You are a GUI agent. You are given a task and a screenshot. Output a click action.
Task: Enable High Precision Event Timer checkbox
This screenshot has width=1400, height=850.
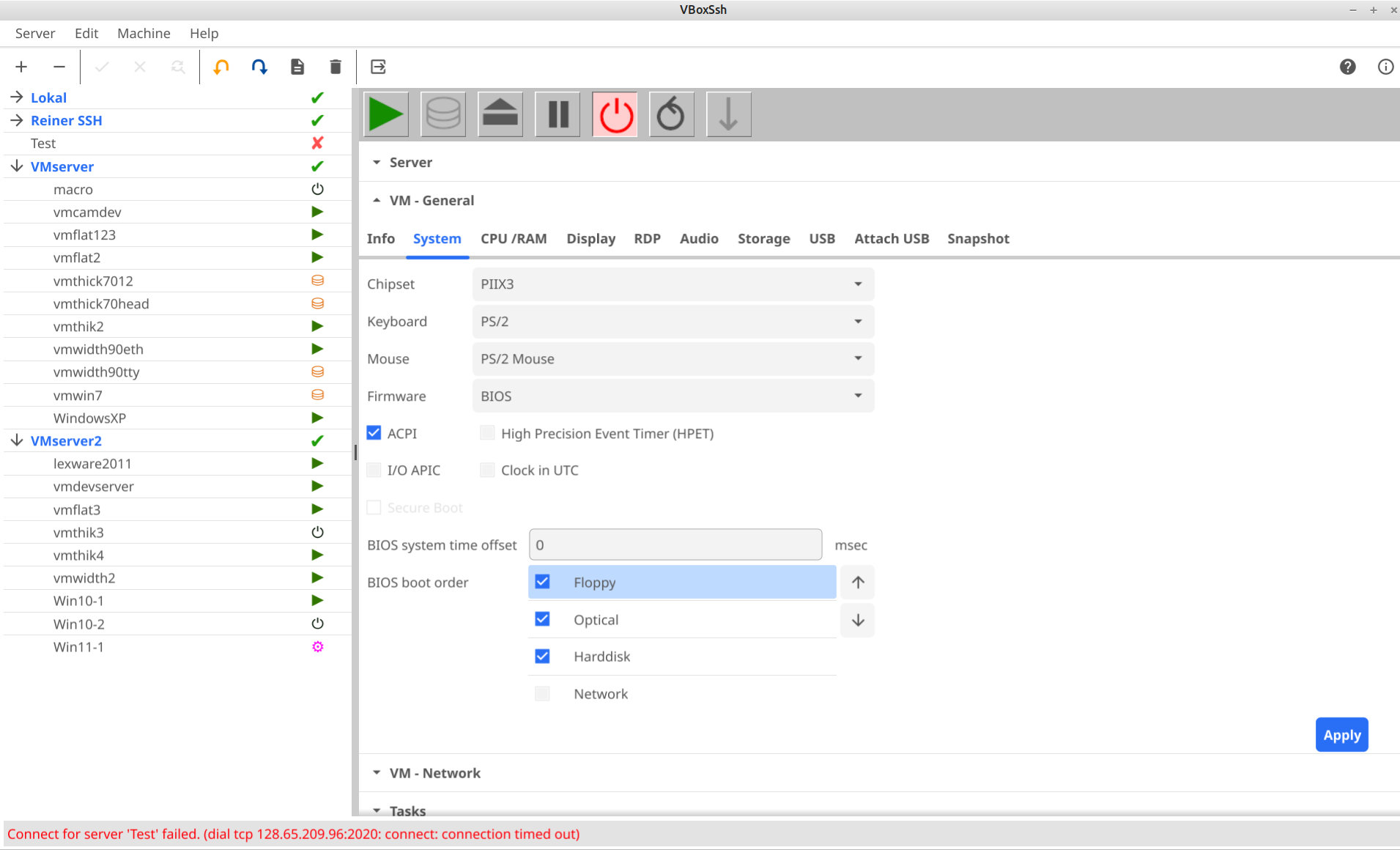point(487,433)
